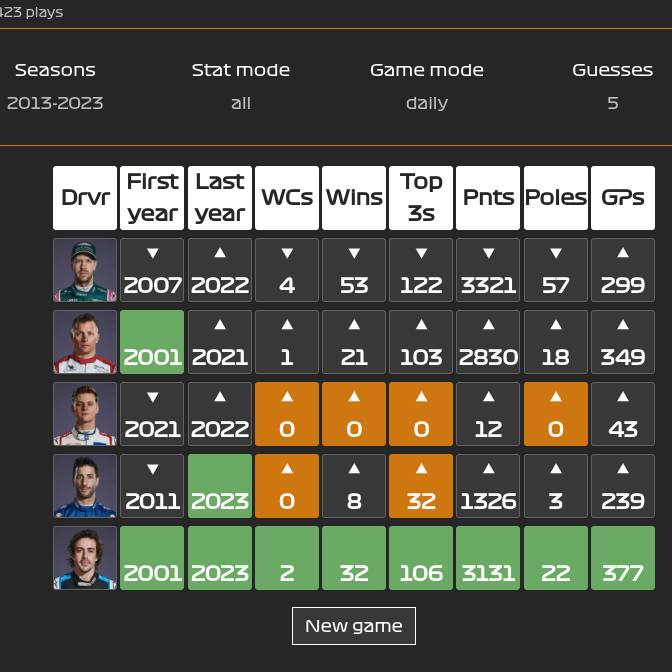The width and height of the screenshot is (672, 672).
Task: Open the Game mode 'daily' option
Action: click(426, 103)
